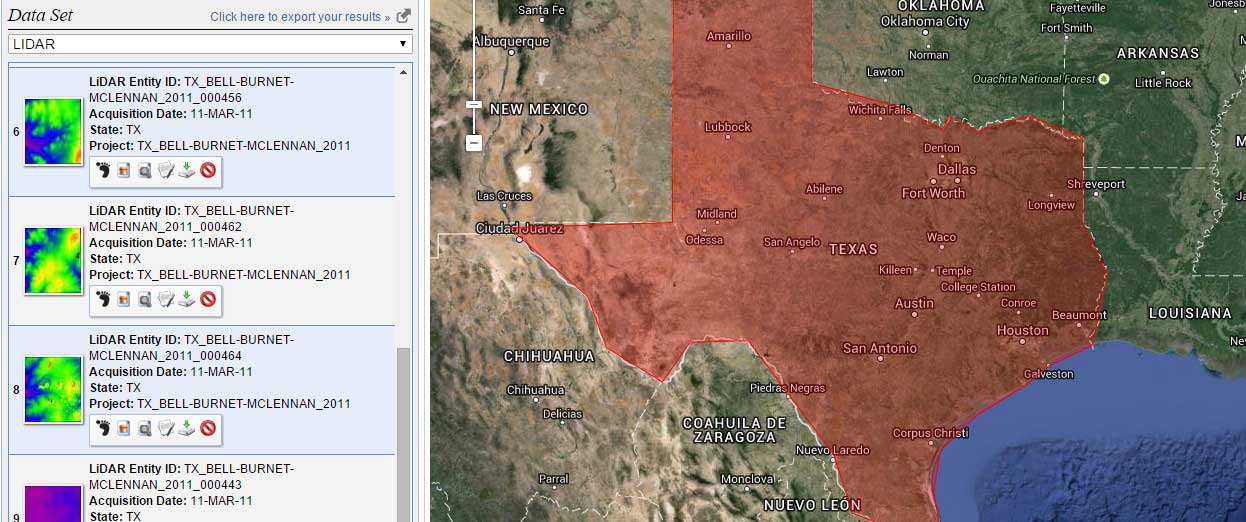Screen dimensions: 1246x522
Task: Open the LIDAR data set dropdown
Action: point(210,44)
